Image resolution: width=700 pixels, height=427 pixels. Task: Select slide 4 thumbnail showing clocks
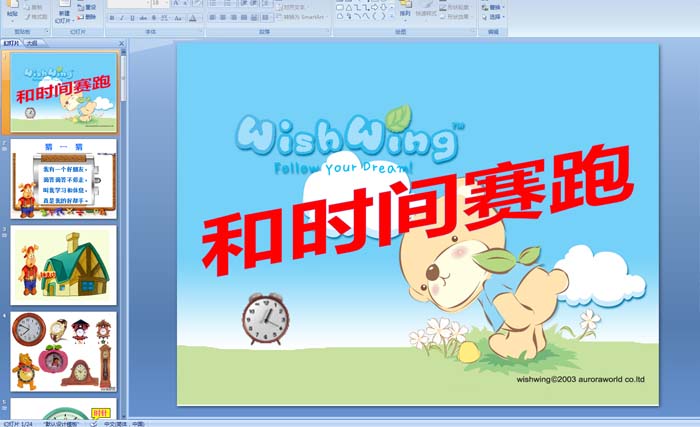(x=64, y=352)
